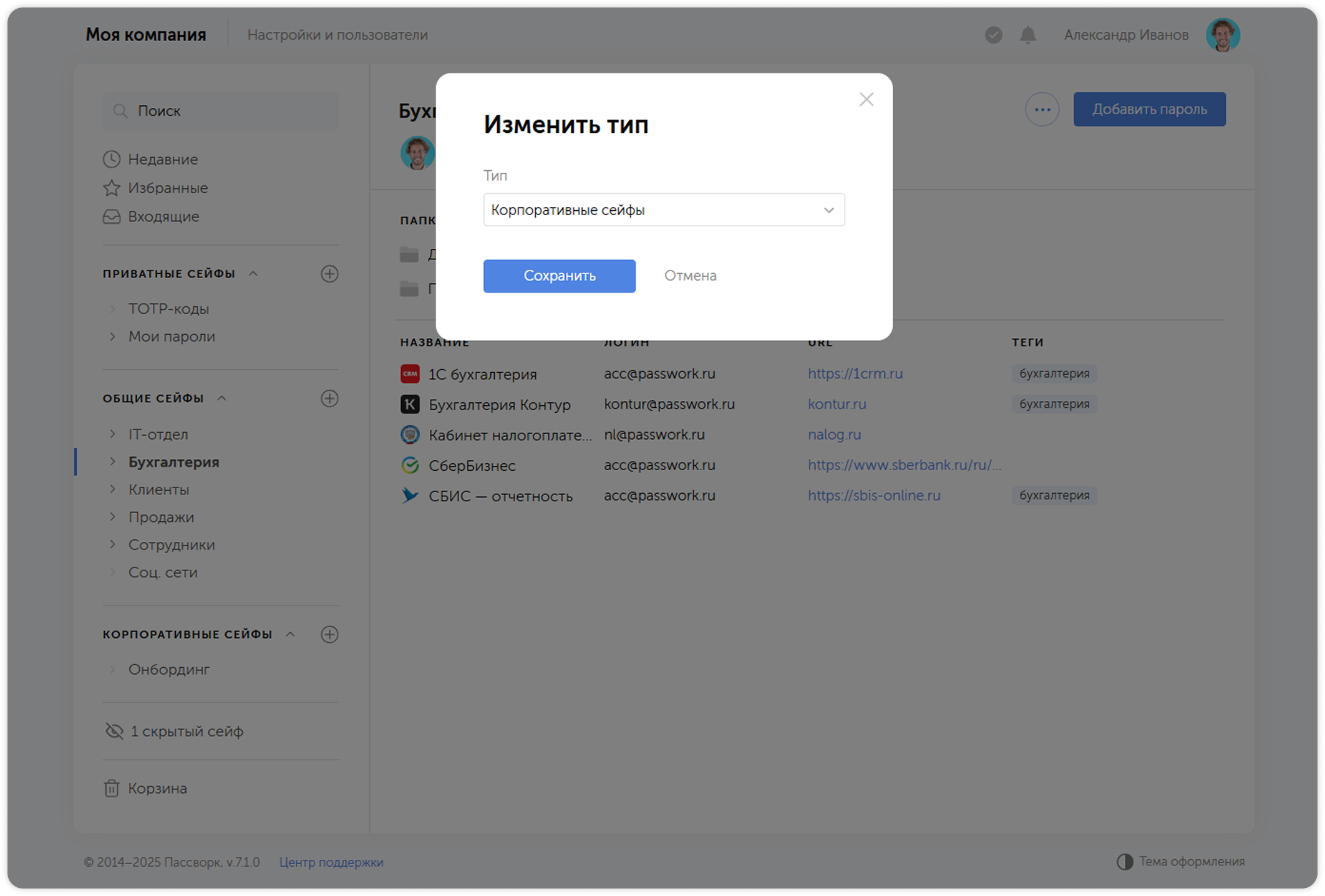1325x896 pixels.
Task: Open the 1С бухгалтерия entry
Action: (482, 374)
